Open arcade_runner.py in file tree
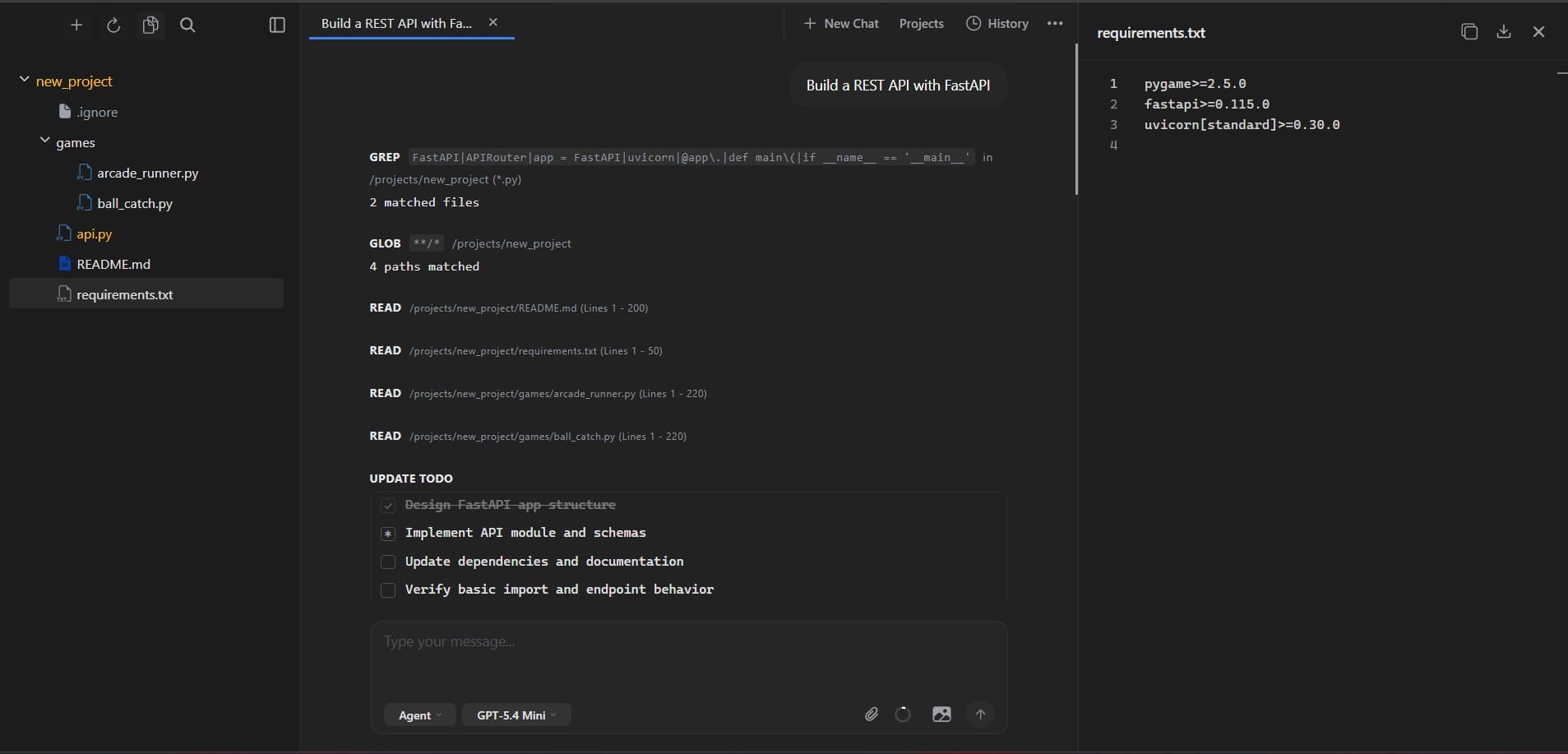This screenshot has width=1568, height=754. [x=137, y=173]
